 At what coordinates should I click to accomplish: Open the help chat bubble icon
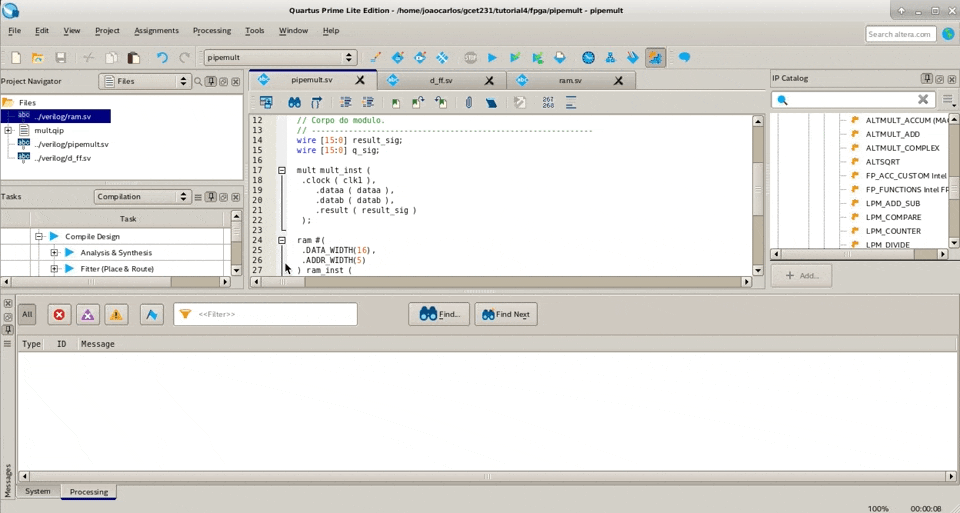[x=684, y=58]
